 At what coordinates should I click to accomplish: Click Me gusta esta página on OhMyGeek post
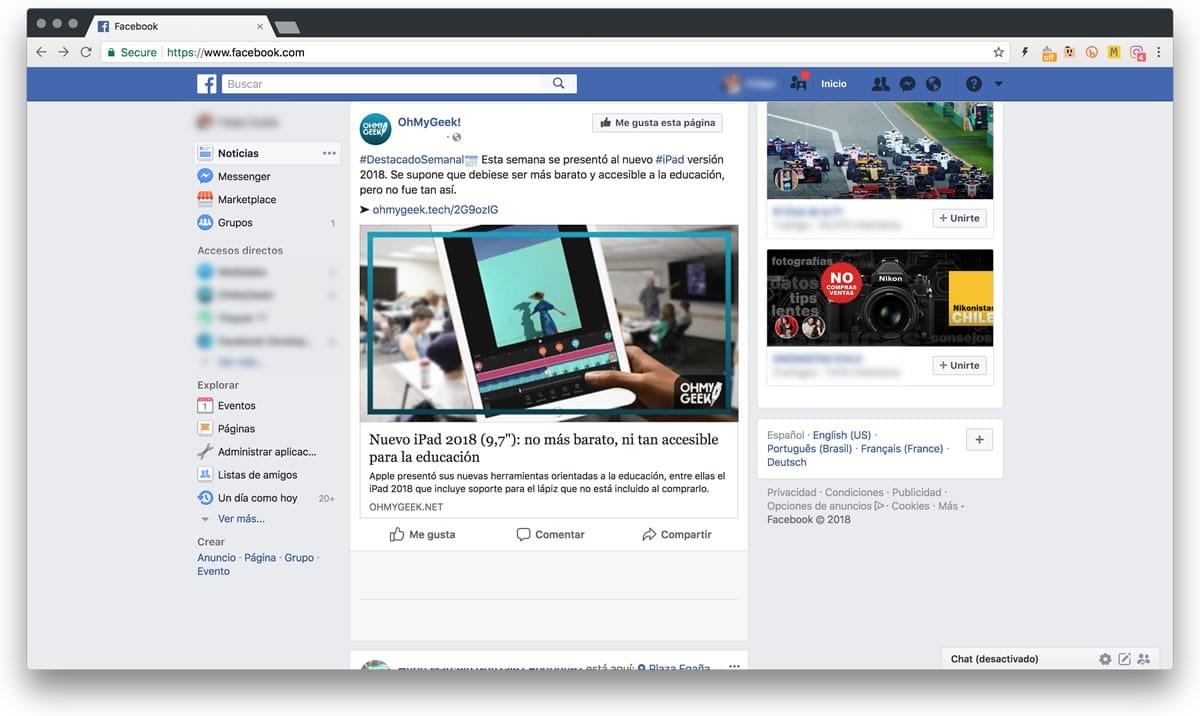[x=656, y=122]
